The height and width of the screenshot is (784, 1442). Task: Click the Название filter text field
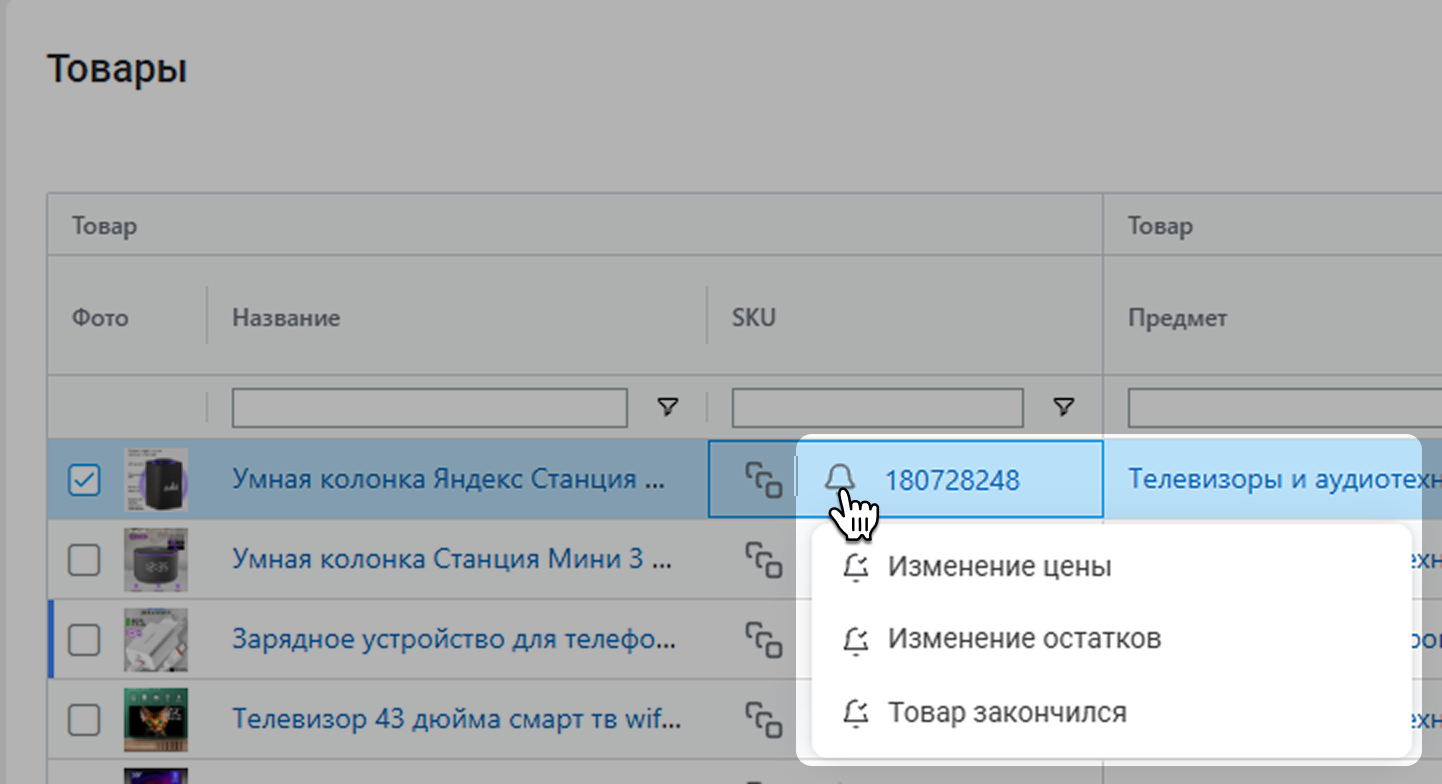pos(429,408)
